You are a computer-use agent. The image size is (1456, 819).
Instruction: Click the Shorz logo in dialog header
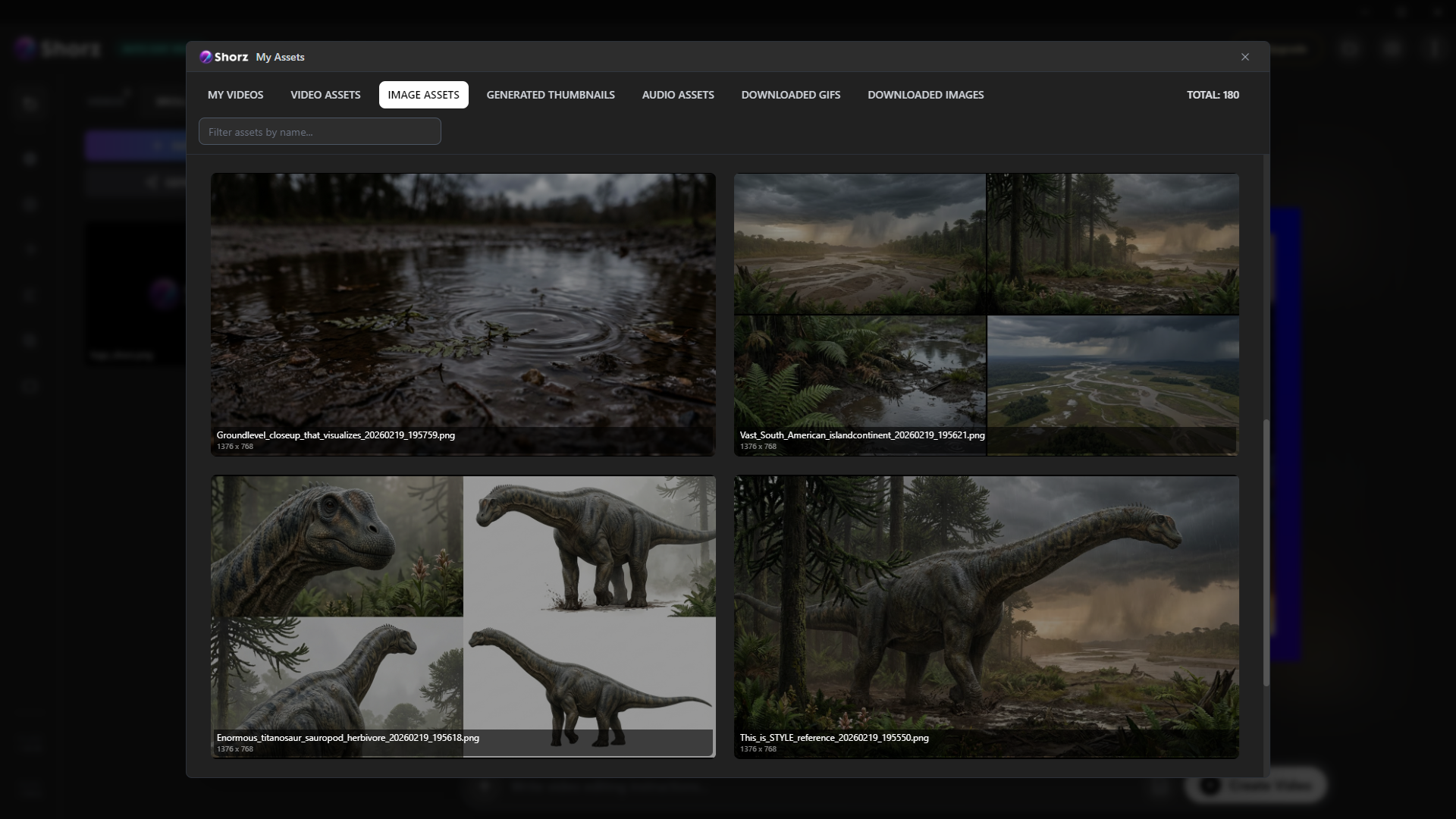(x=224, y=57)
